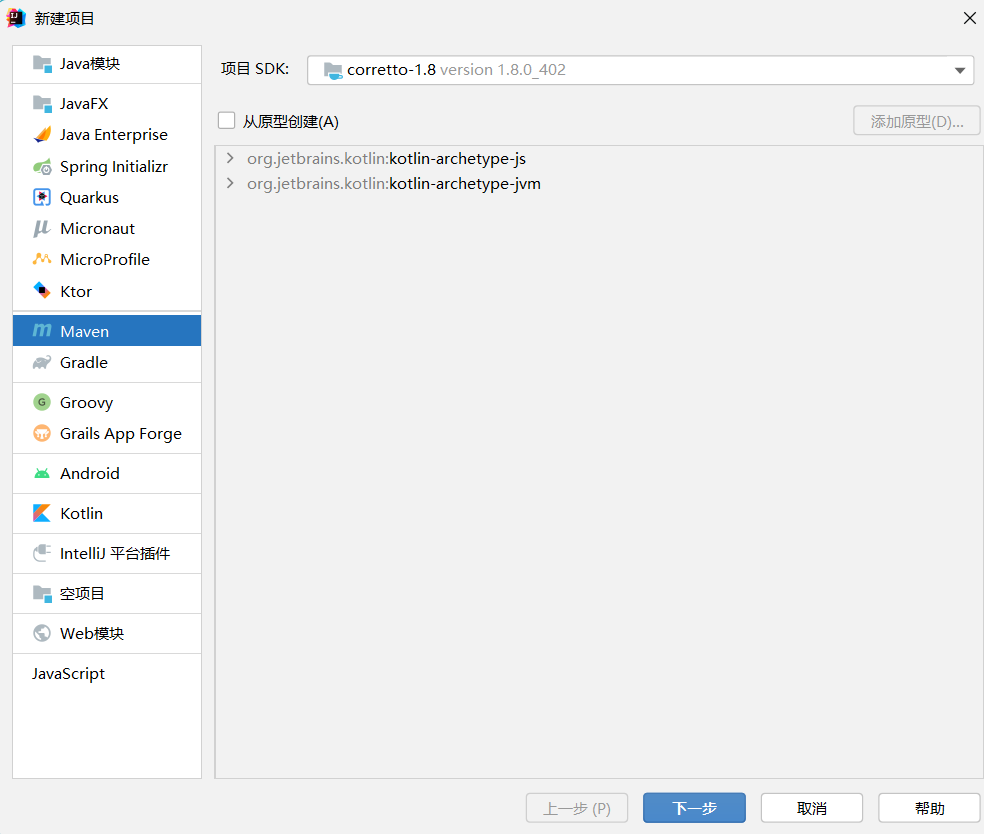Expand the kotlin-archetype-jvm node
The image size is (984, 834).
tap(230, 183)
